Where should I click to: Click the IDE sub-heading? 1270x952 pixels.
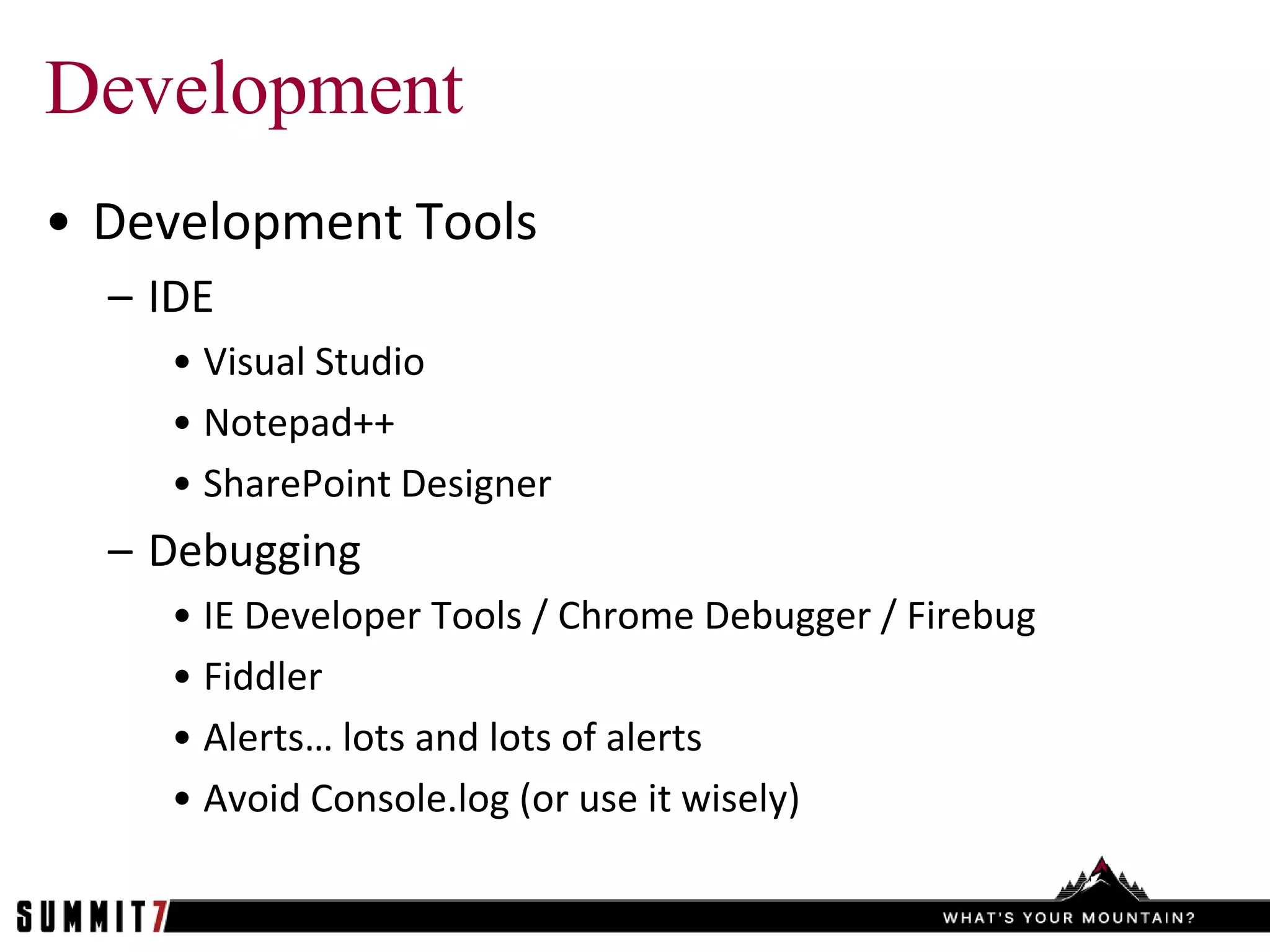pos(180,297)
